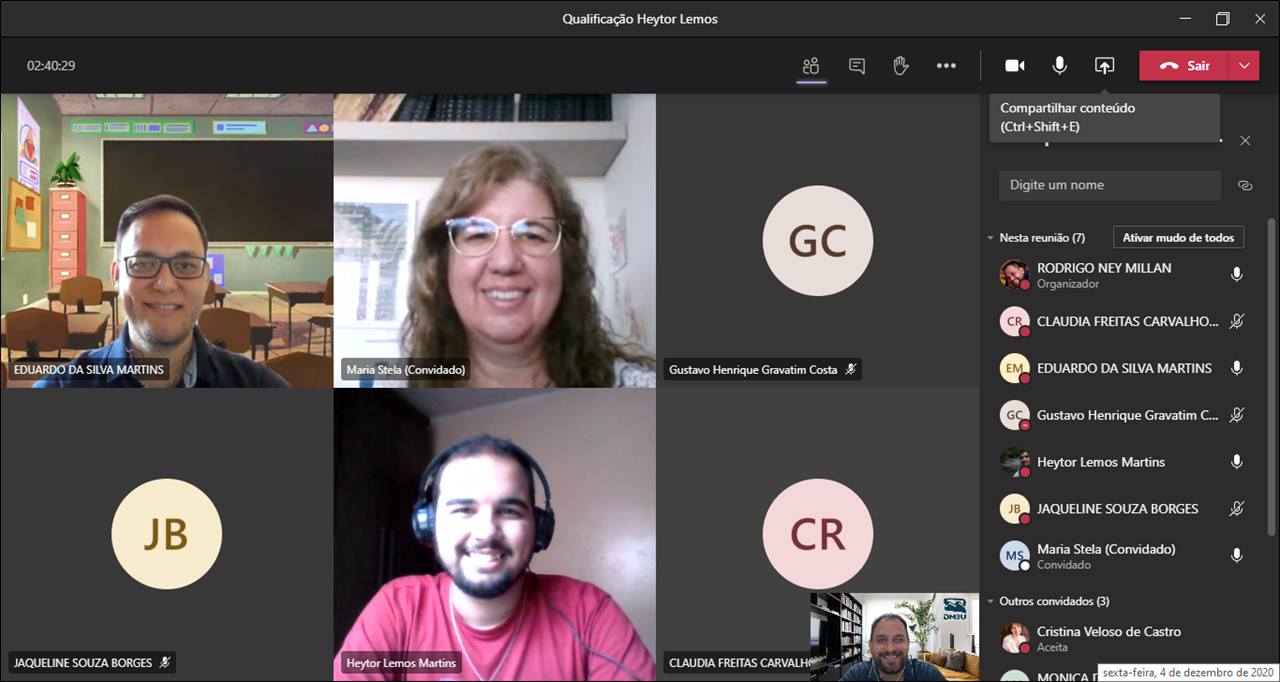Click 'RODRIGO NEY MILLAN' name in list

pyautogui.click(x=1104, y=268)
